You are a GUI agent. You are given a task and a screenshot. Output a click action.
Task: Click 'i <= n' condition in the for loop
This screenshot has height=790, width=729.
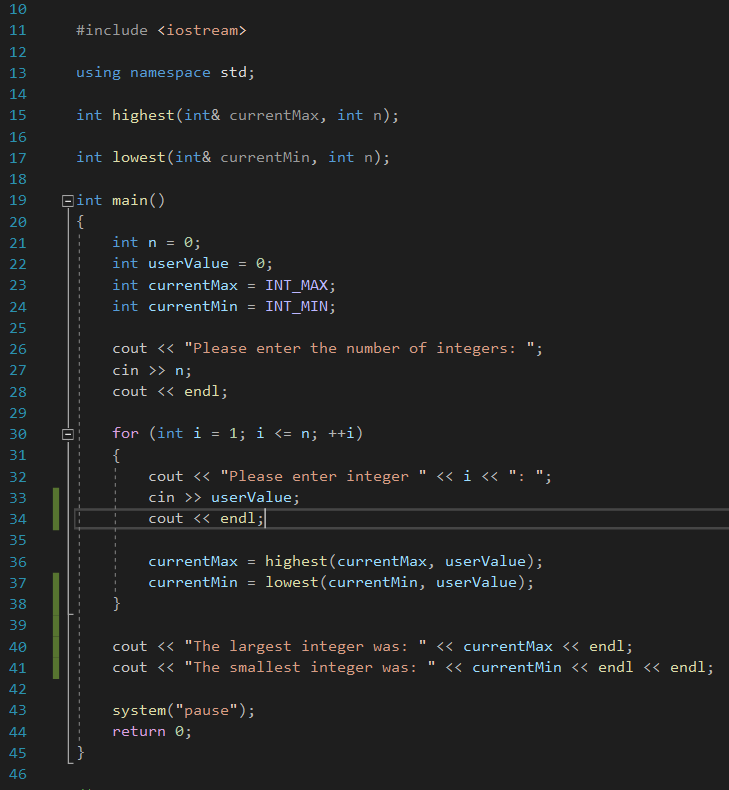[283, 433]
